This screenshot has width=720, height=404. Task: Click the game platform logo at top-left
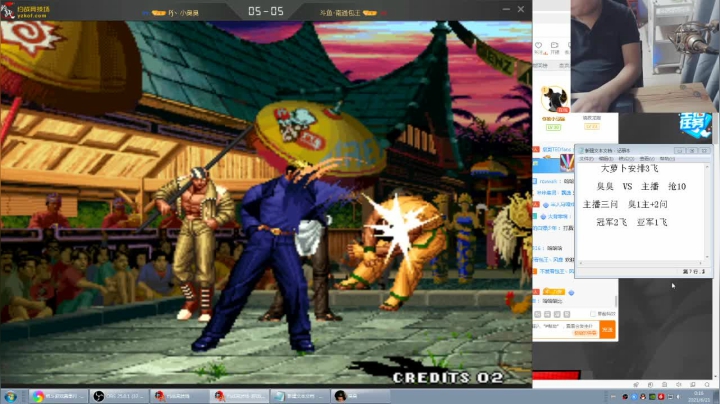click(x=24, y=11)
